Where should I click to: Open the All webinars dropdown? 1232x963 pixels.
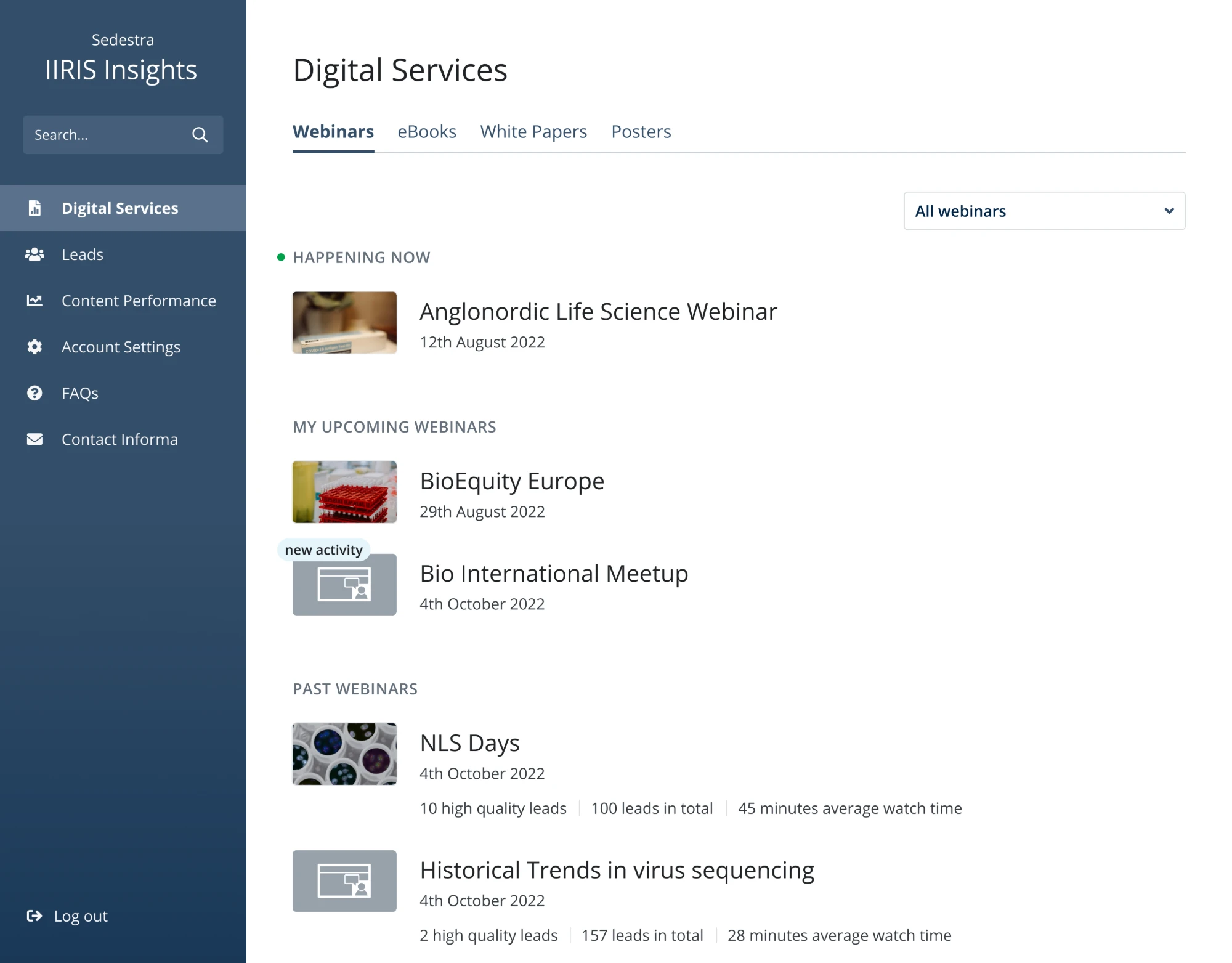[x=1044, y=211]
